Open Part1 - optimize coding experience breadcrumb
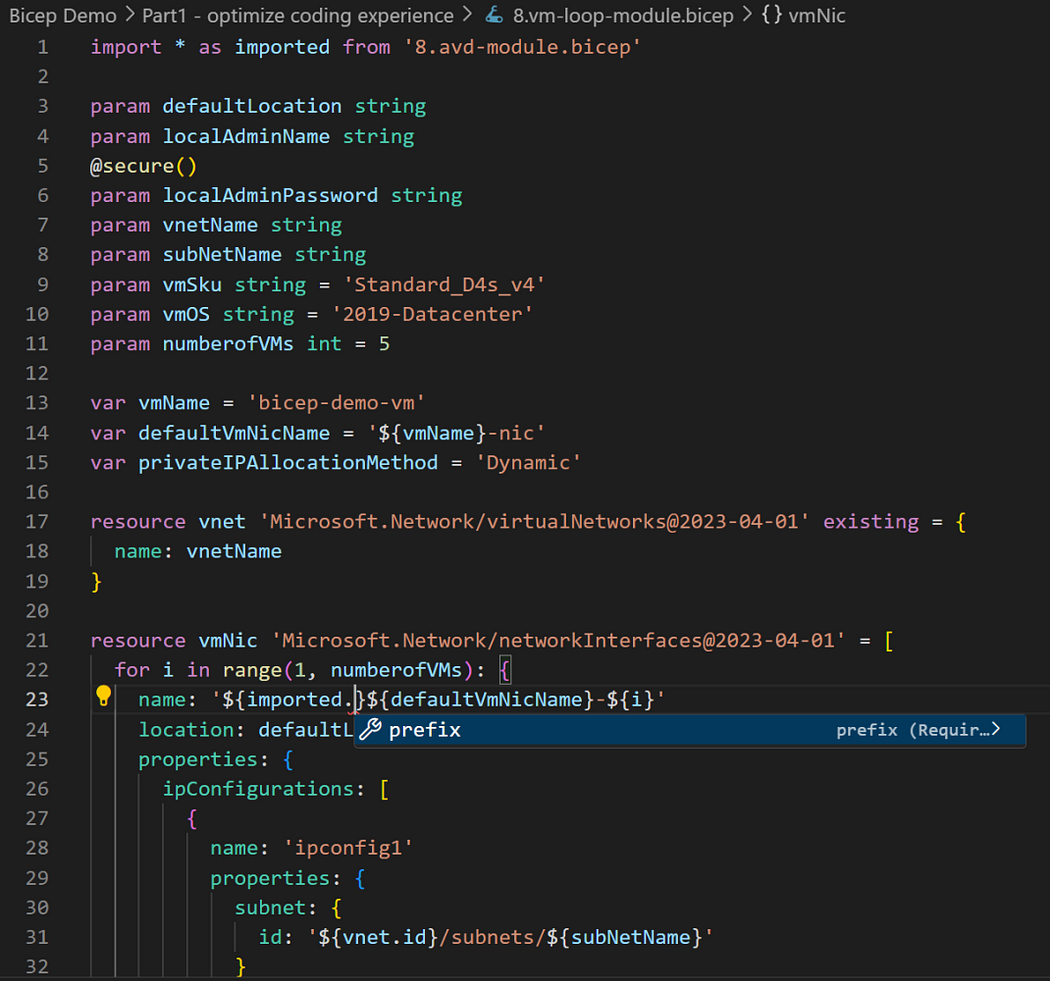The image size is (1050, 981). pyautogui.click(x=298, y=15)
